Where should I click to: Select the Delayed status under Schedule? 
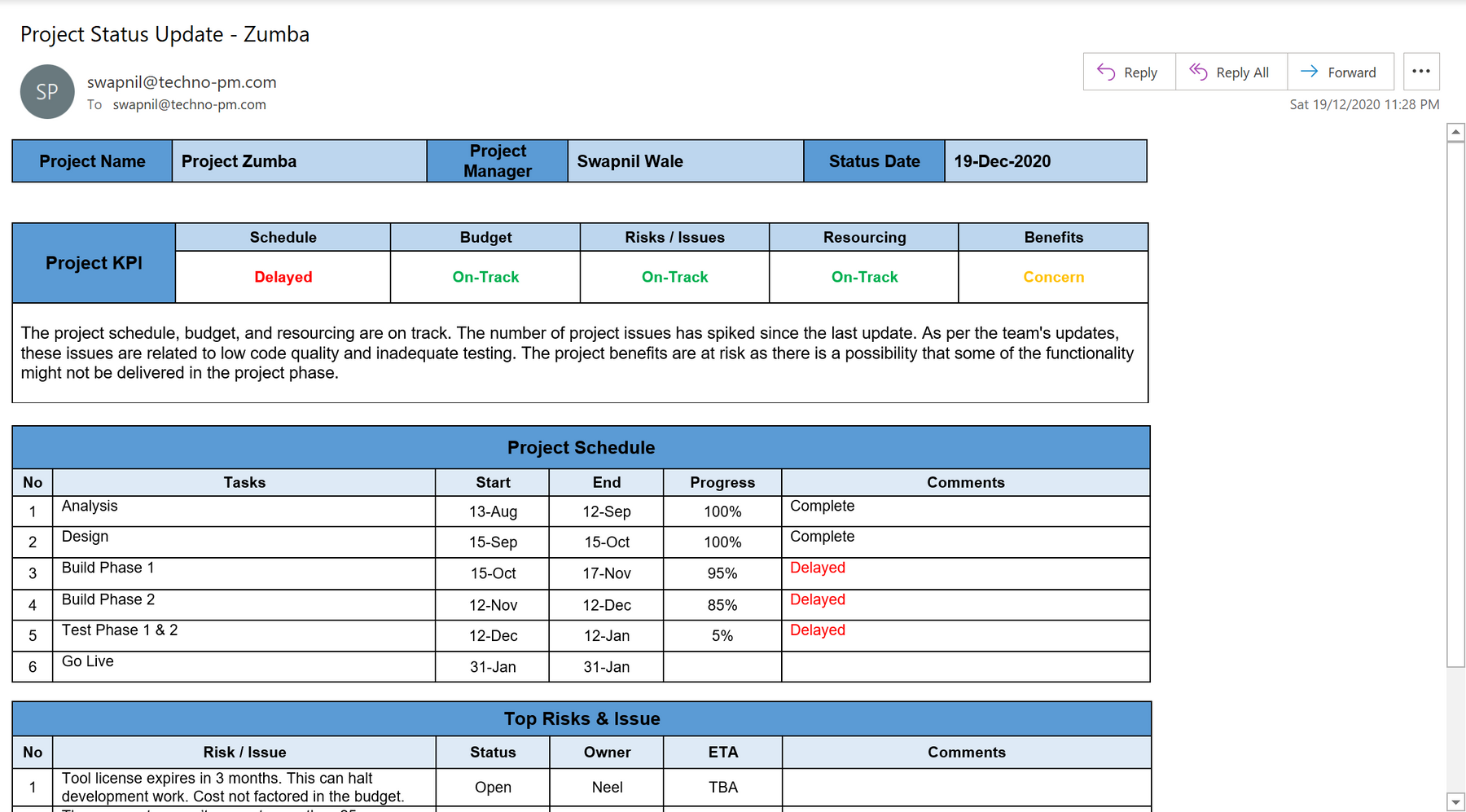click(x=283, y=277)
